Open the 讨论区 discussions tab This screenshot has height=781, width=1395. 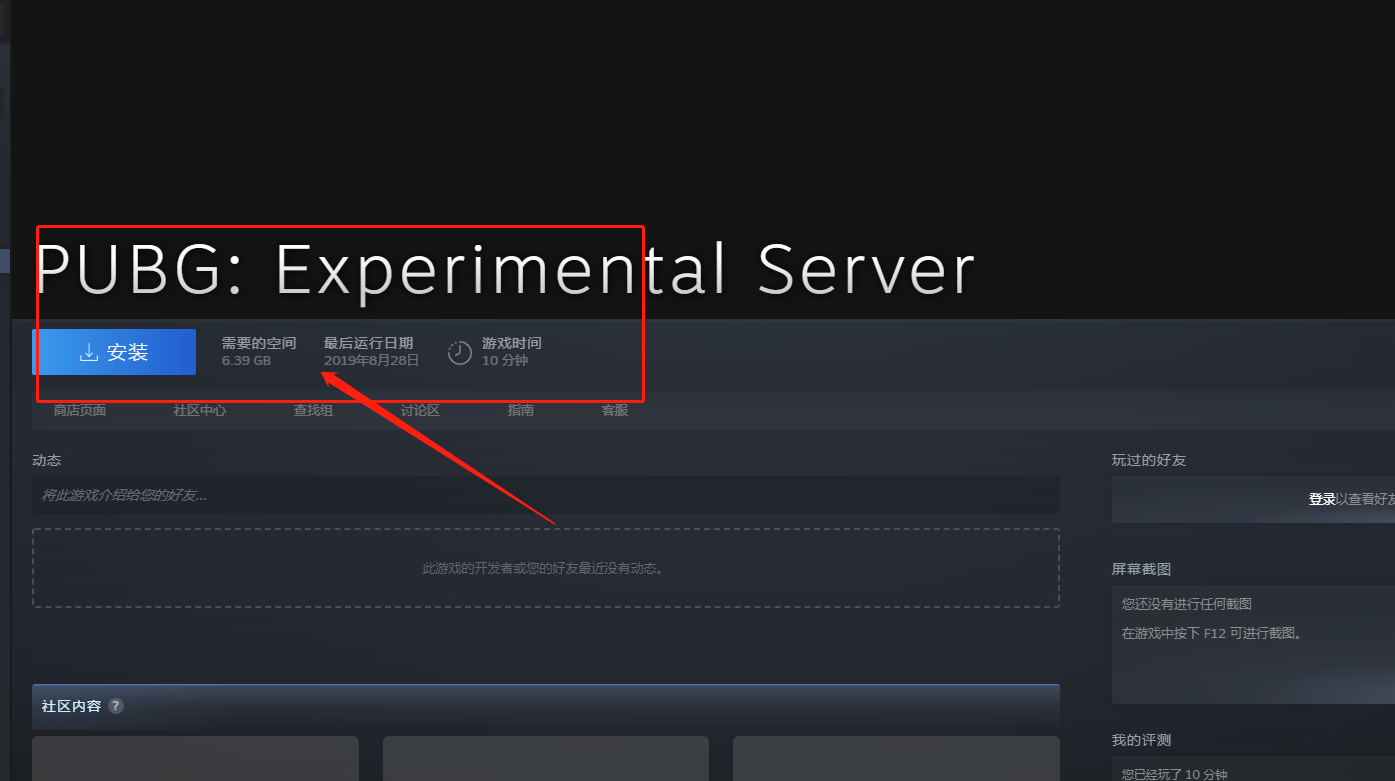(420, 410)
